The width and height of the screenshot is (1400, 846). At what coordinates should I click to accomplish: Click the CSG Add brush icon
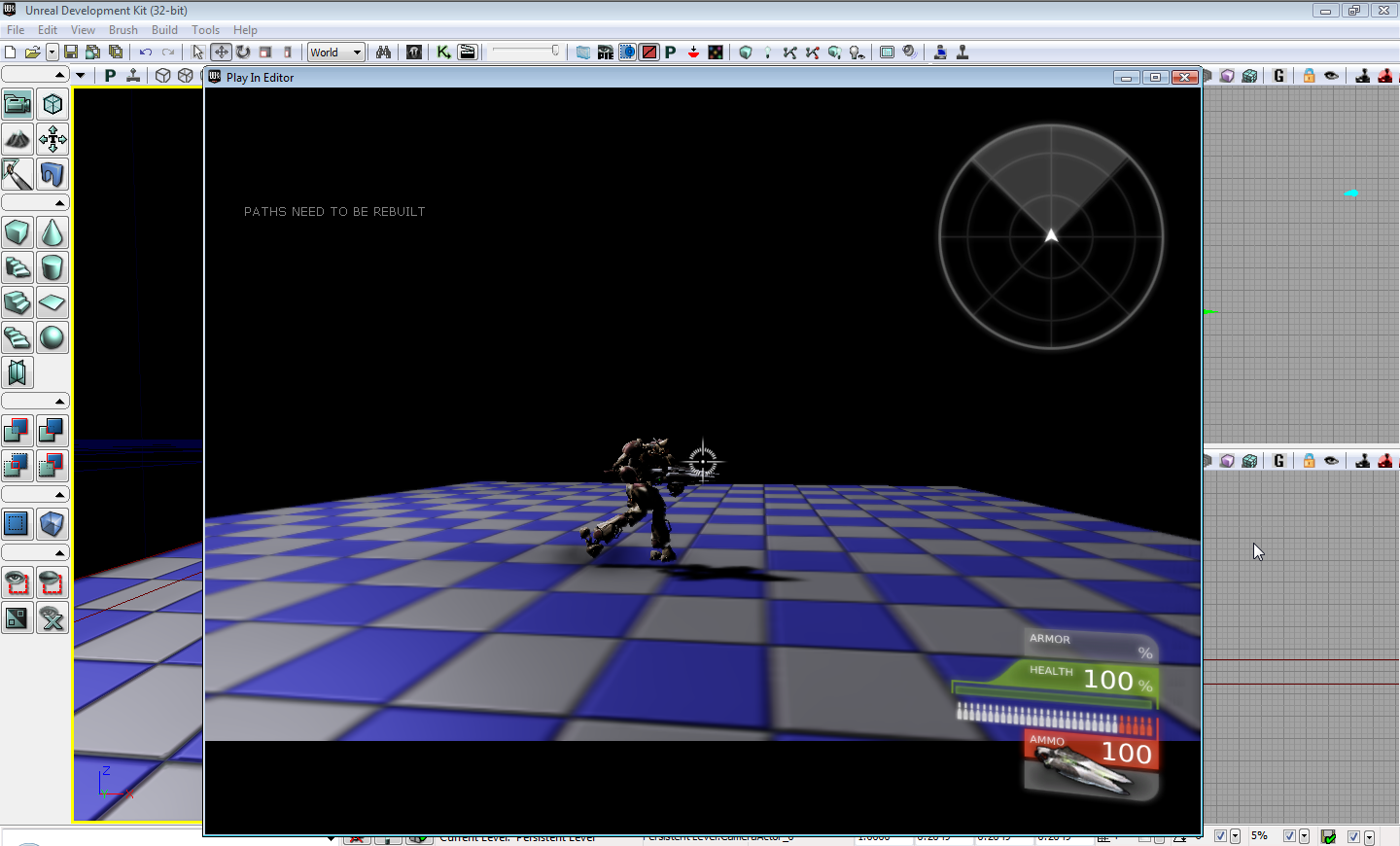[x=17, y=431]
